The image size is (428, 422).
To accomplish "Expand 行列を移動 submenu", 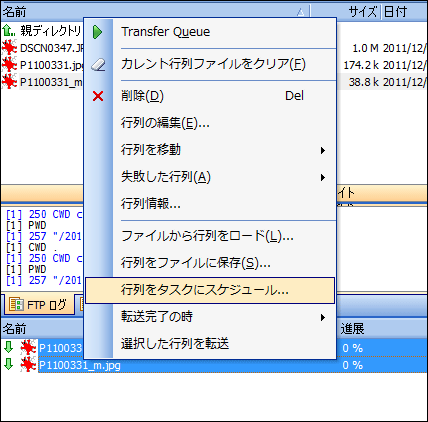I will [210, 150].
